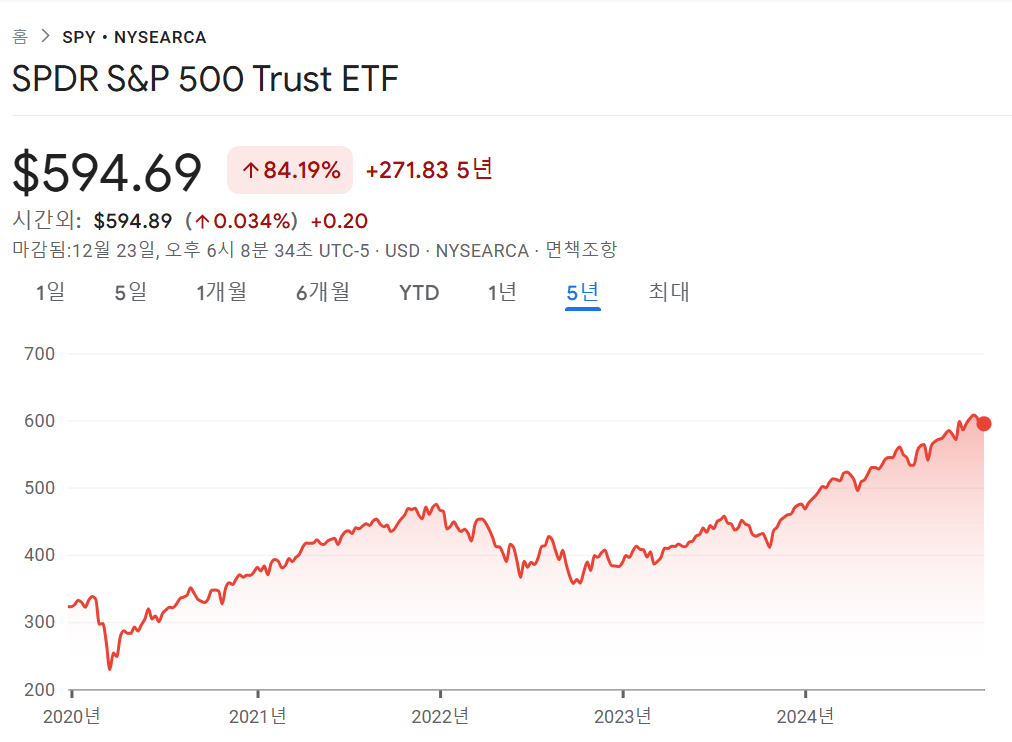Show the 최대 maximum range
Screen dimensions: 1012x742
(x=668, y=292)
